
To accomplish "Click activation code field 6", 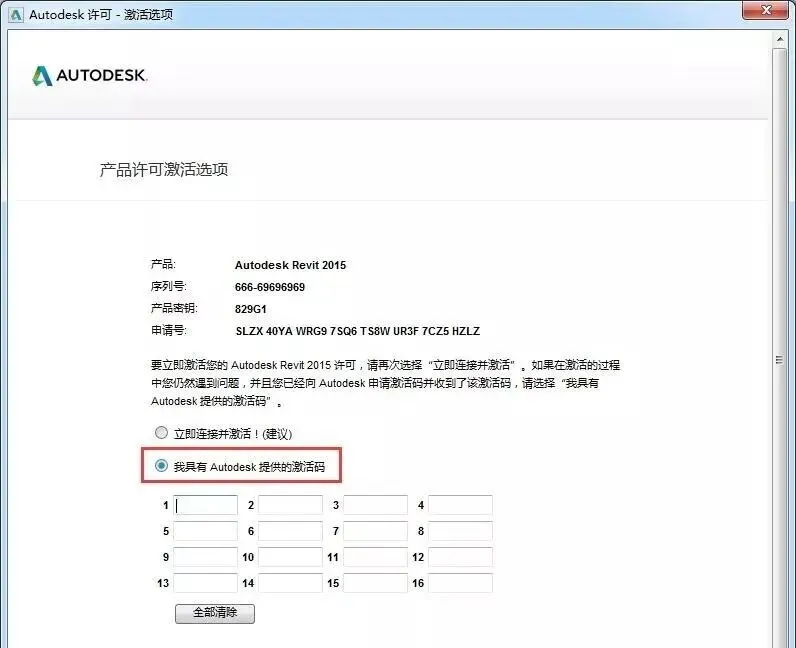I will click(x=290, y=531).
